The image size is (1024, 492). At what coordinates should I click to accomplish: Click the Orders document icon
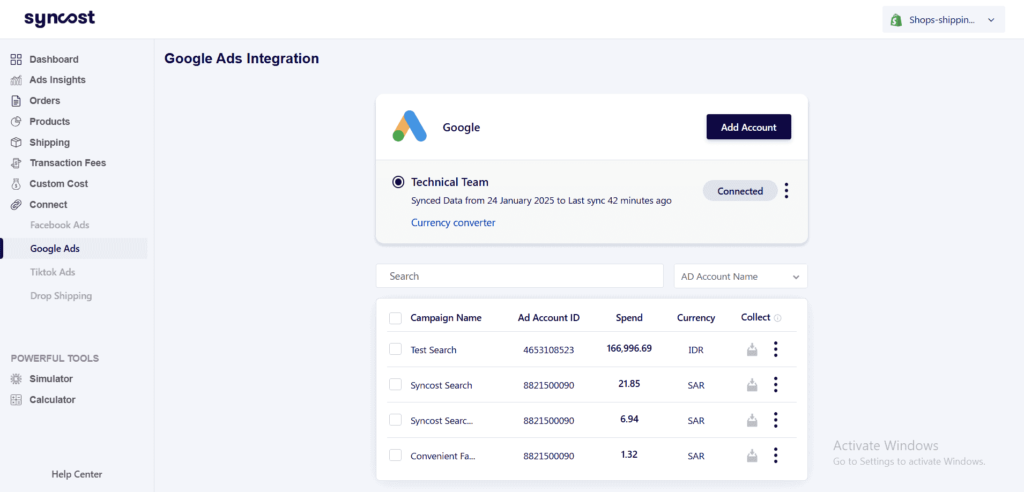[16, 101]
